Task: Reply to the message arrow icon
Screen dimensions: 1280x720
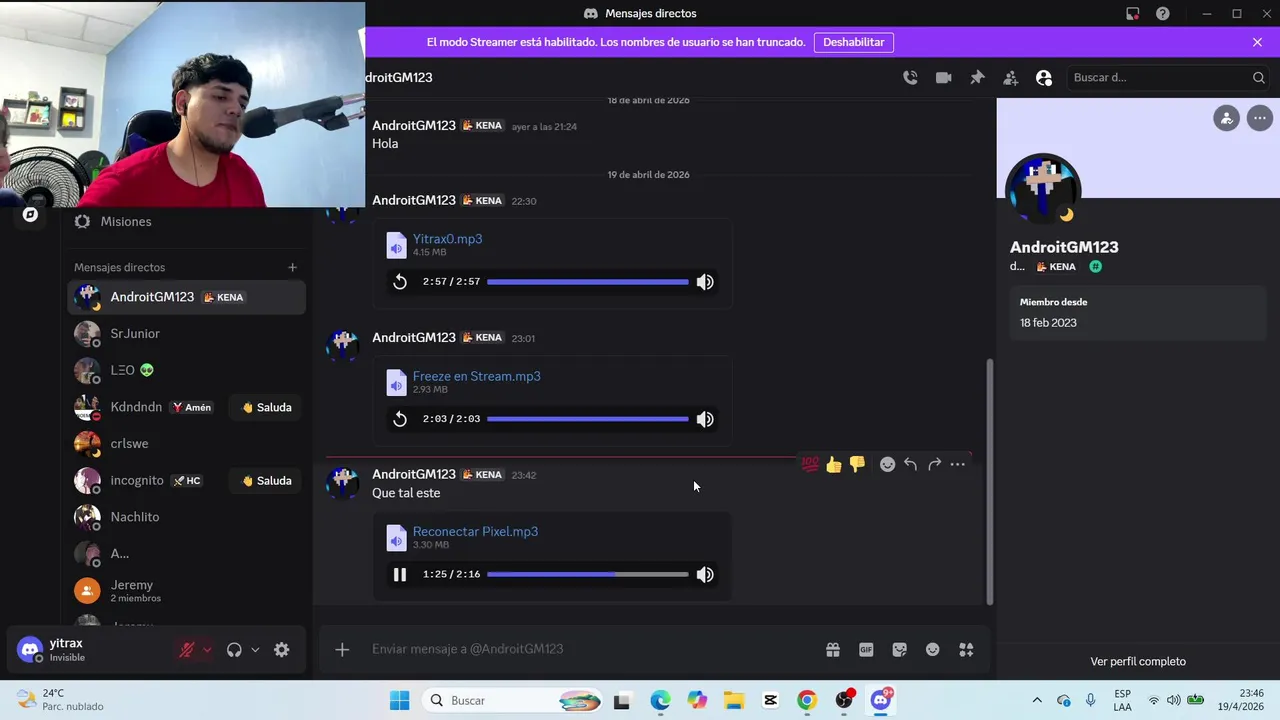Action: coord(910,464)
